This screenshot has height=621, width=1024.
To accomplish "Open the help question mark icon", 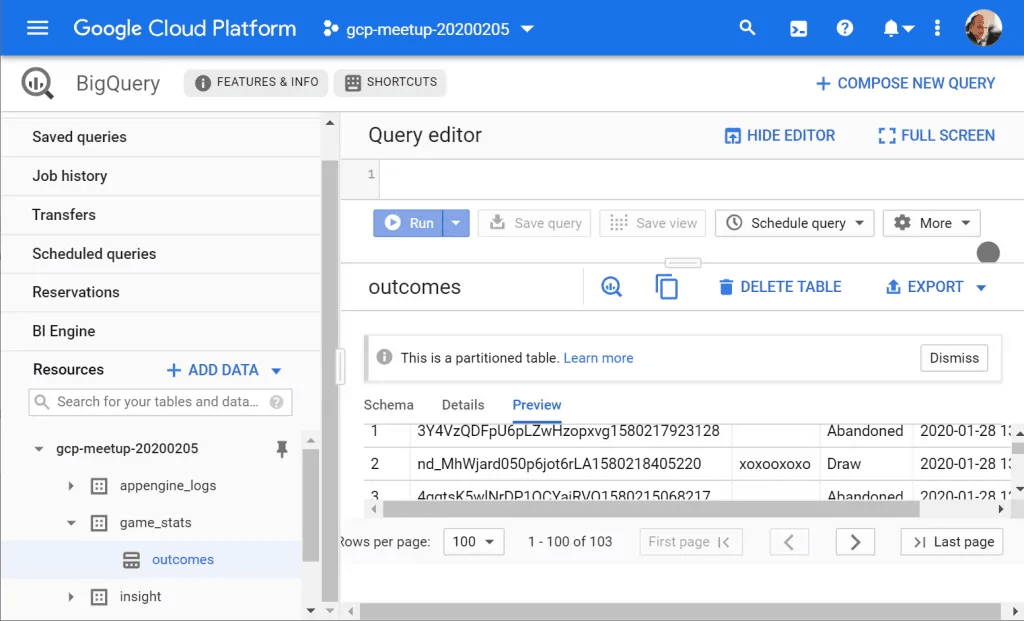I will pyautogui.click(x=844, y=28).
